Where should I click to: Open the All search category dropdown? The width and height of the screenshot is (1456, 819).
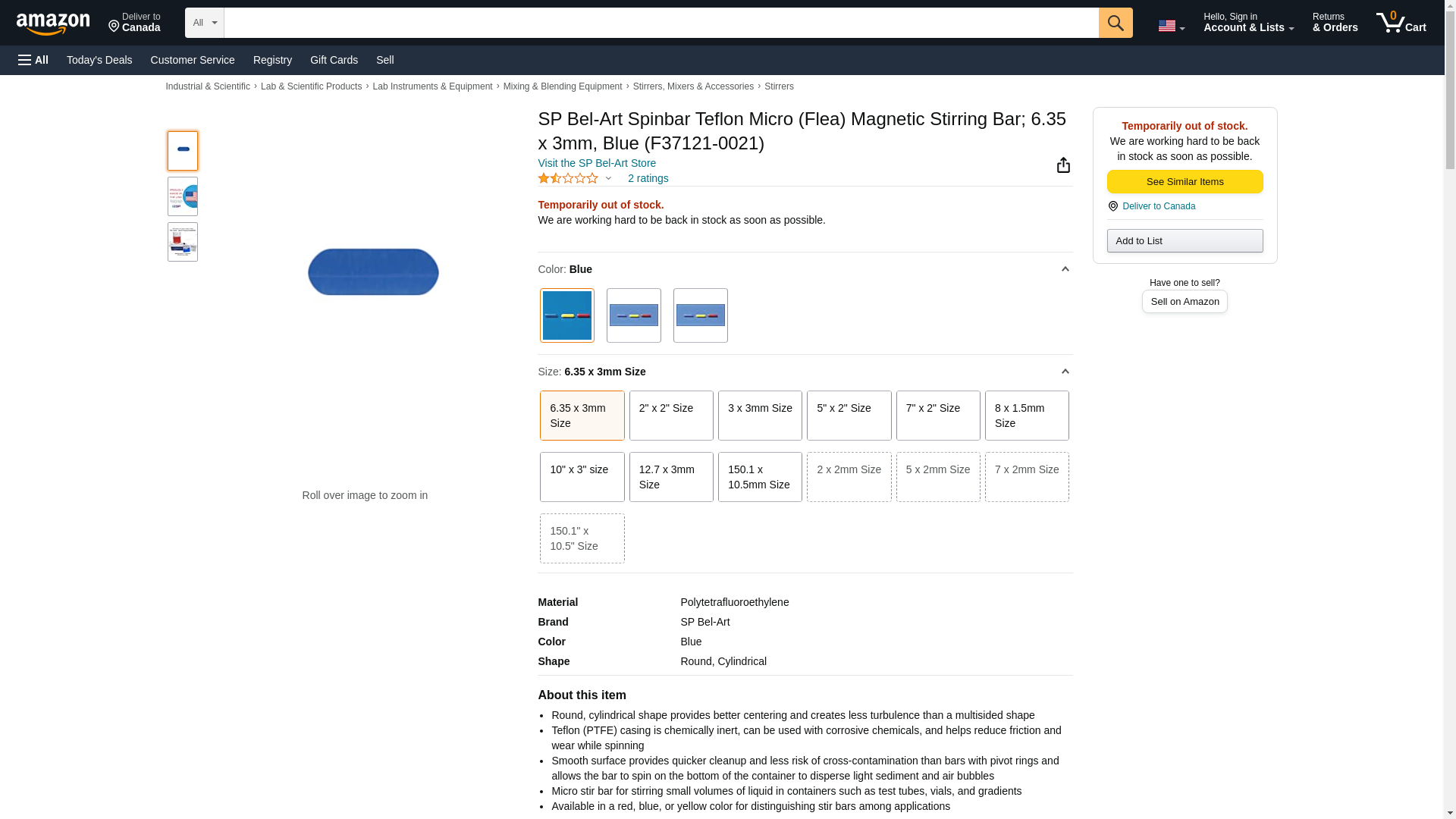[x=204, y=23]
